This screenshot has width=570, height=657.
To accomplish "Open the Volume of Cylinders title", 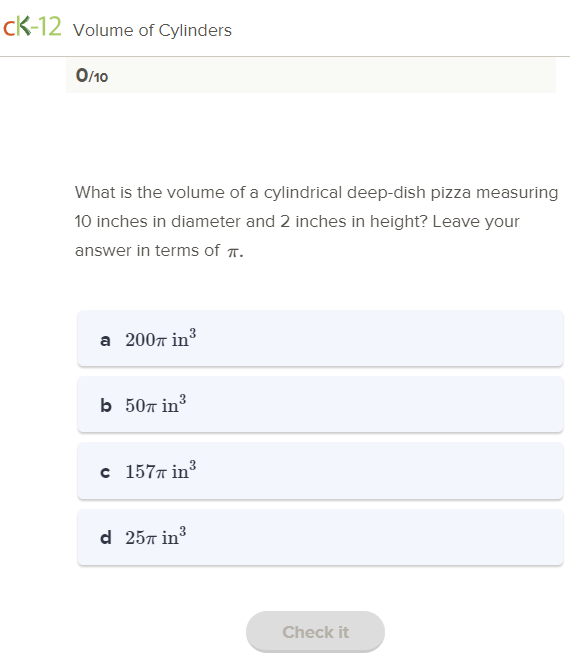I will click(152, 30).
